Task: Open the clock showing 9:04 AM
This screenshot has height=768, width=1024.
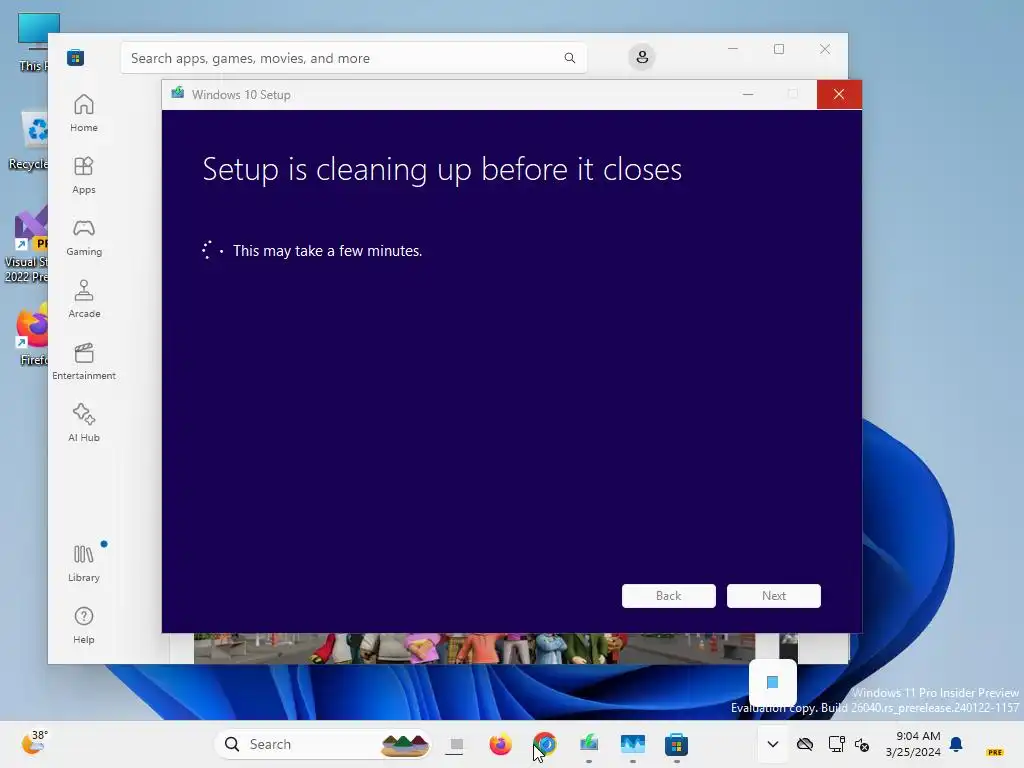Action: (x=913, y=744)
